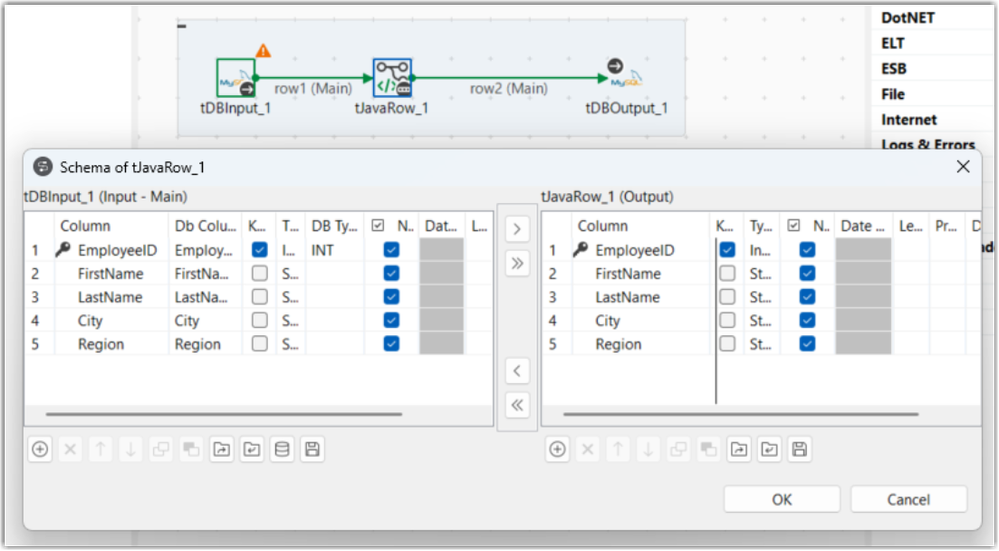The width and height of the screenshot is (999, 551).
Task: Select the tJavaRow_1 component icon
Action: pyautogui.click(x=392, y=78)
